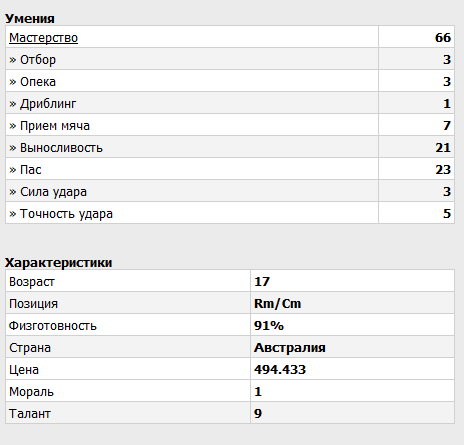This screenshot has width=464, height=445.
Task: Select the Отбор skill row
Action: (230, 59)
